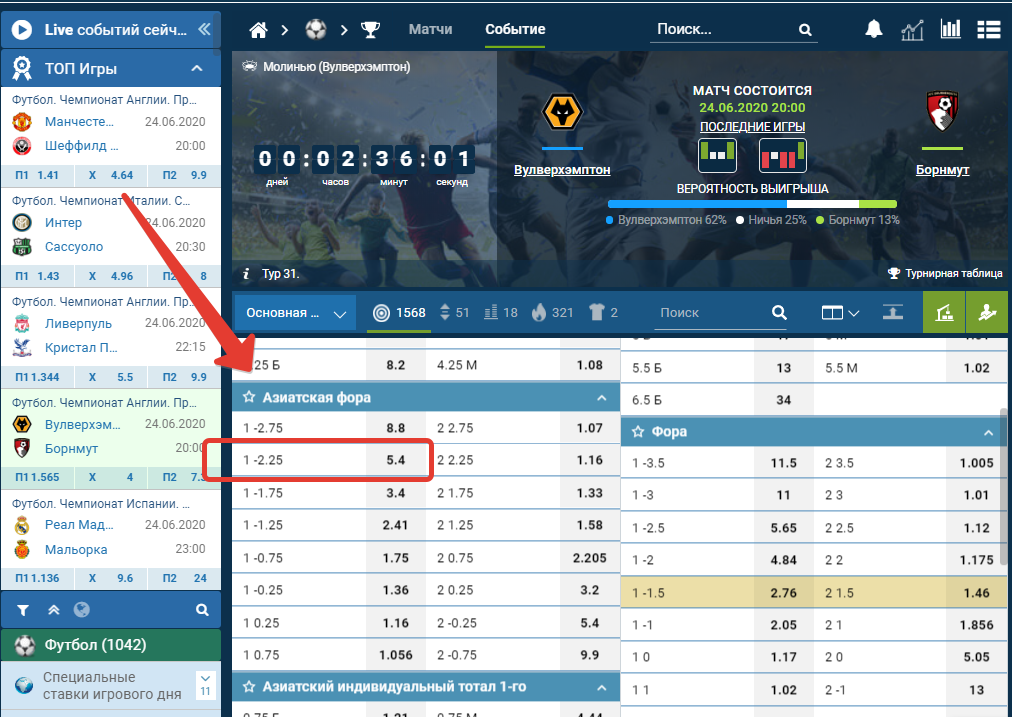Collapse Азиатский индивидуальный тотал 1-го section
This screenshot has height=717, width=1012.
(602, 688)
